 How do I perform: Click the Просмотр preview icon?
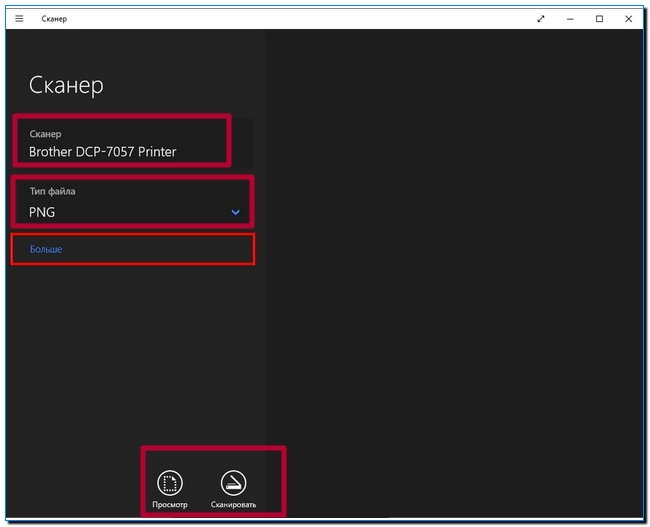coord(171,482)
